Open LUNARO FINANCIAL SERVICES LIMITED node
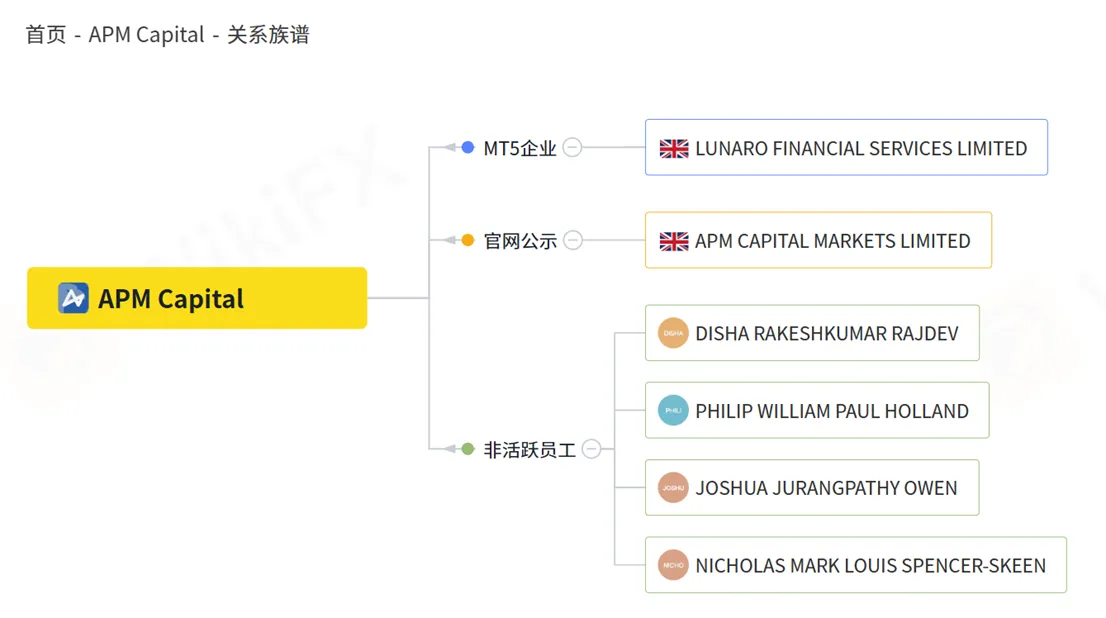Image resolution: width=1106 pixels, height=618 pixels. pos(846,147)
